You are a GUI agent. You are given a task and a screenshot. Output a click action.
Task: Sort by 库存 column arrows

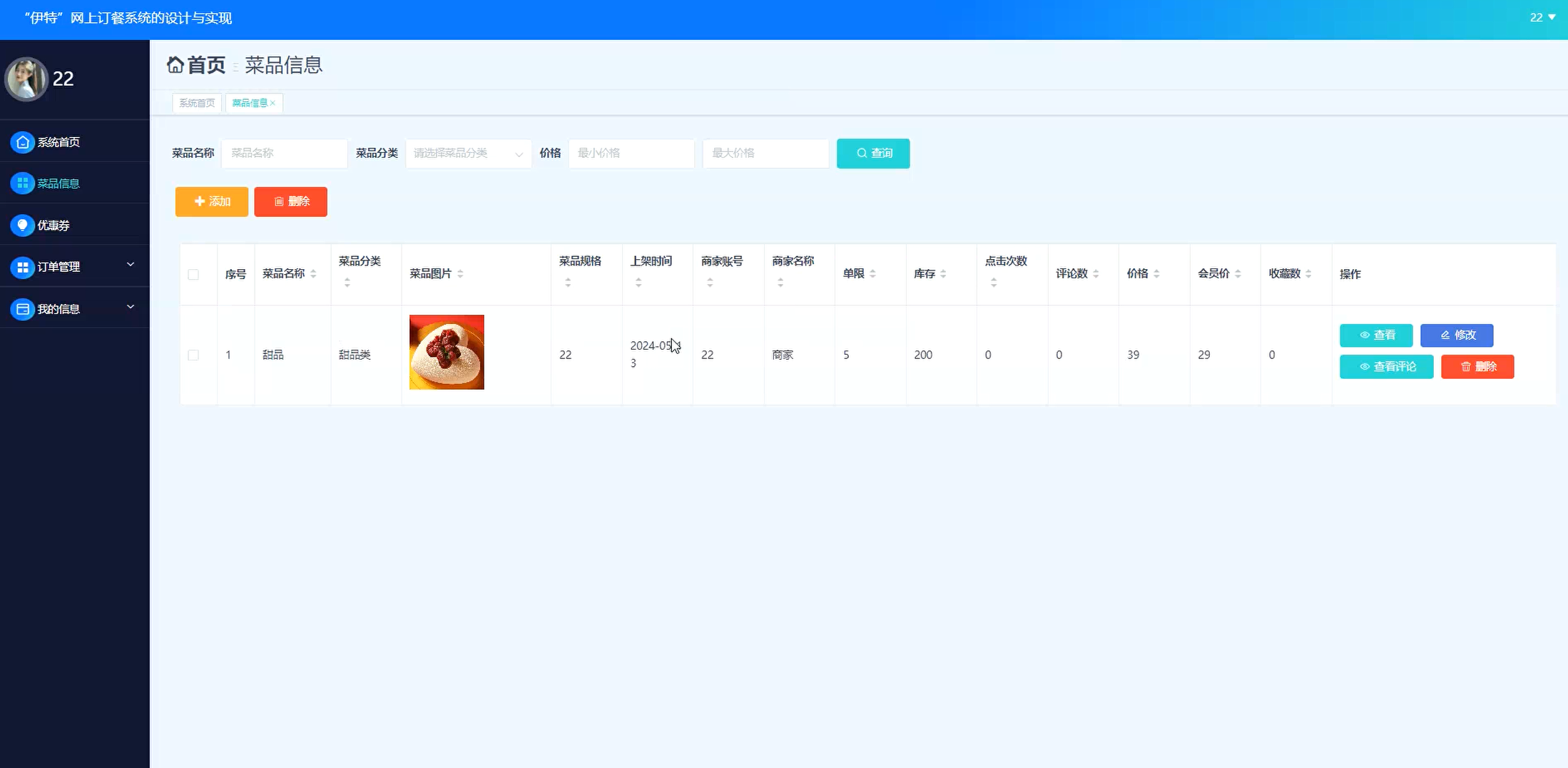[x=943, y=274]
